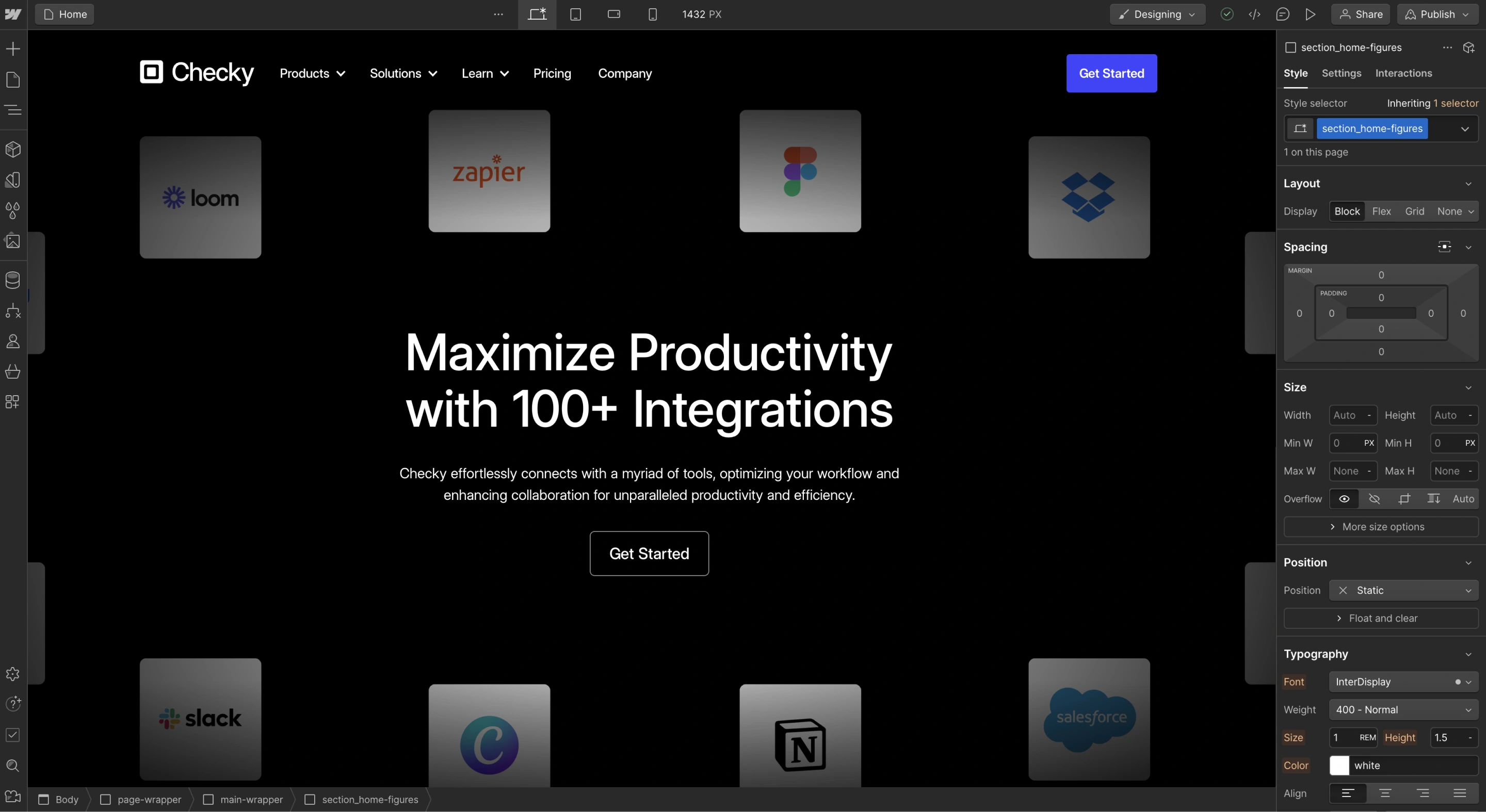This screenshot has width=1486, height=812.
Task: Switch to the Settings tab
Action: click(x=1341, y=73)
